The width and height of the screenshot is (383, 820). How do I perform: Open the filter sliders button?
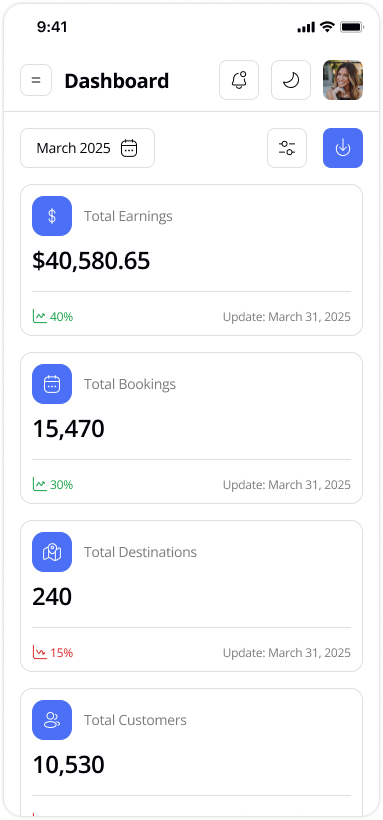click(x=287, y=148)
